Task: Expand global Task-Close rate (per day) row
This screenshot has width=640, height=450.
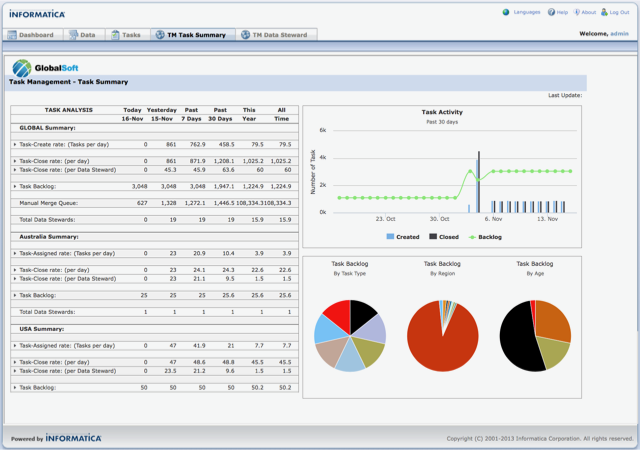Action: [x=15, y=161]
